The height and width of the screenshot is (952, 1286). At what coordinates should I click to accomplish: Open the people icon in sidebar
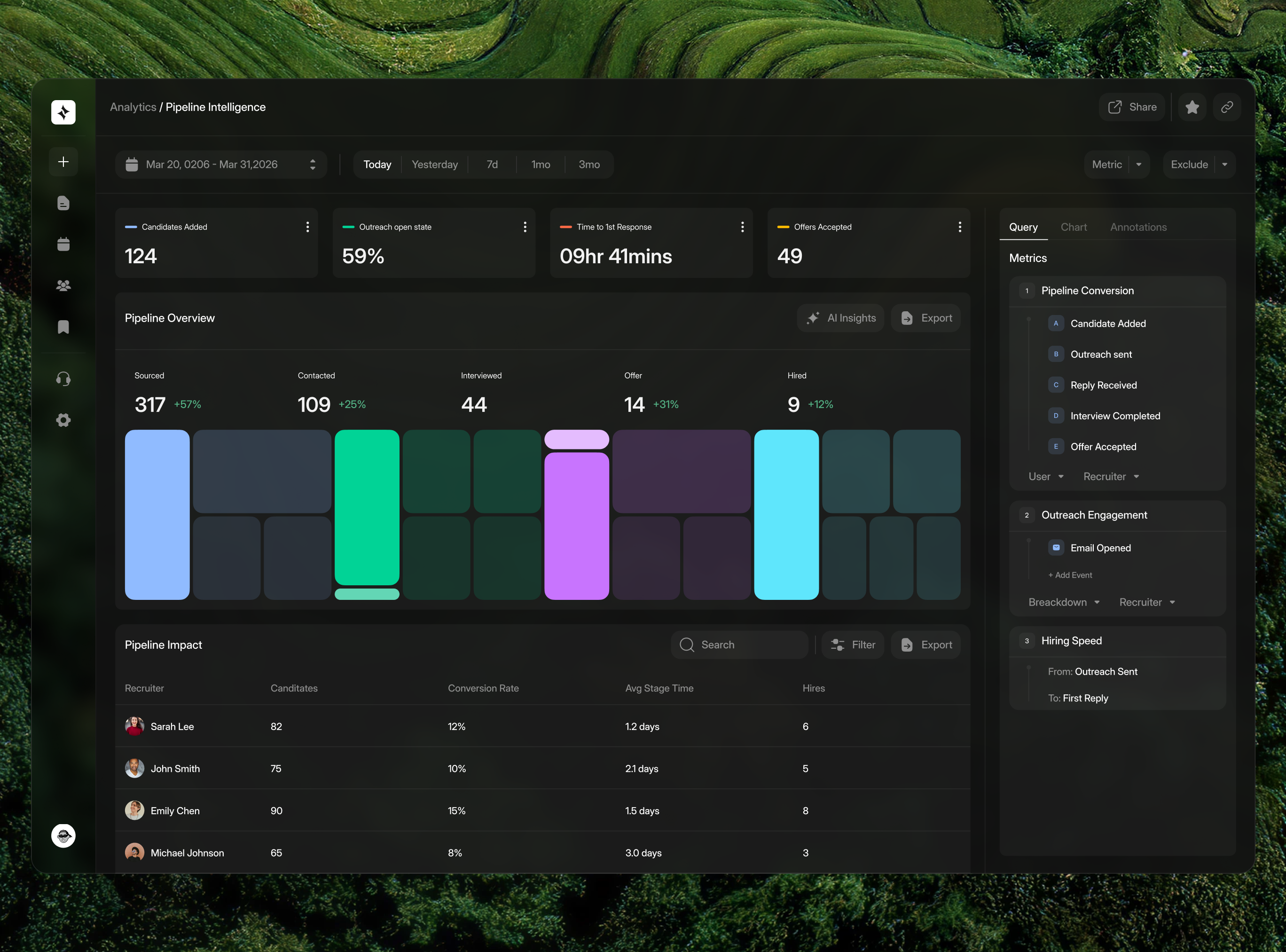(x=63, y=286)
